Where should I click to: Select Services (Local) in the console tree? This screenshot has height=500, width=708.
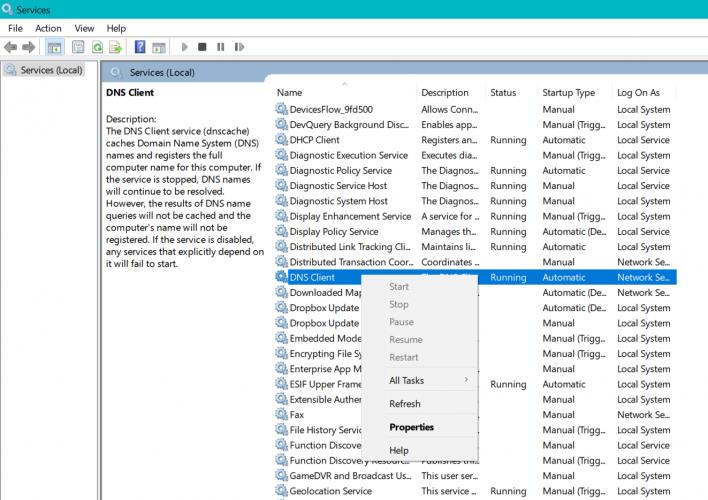(51, 70)
